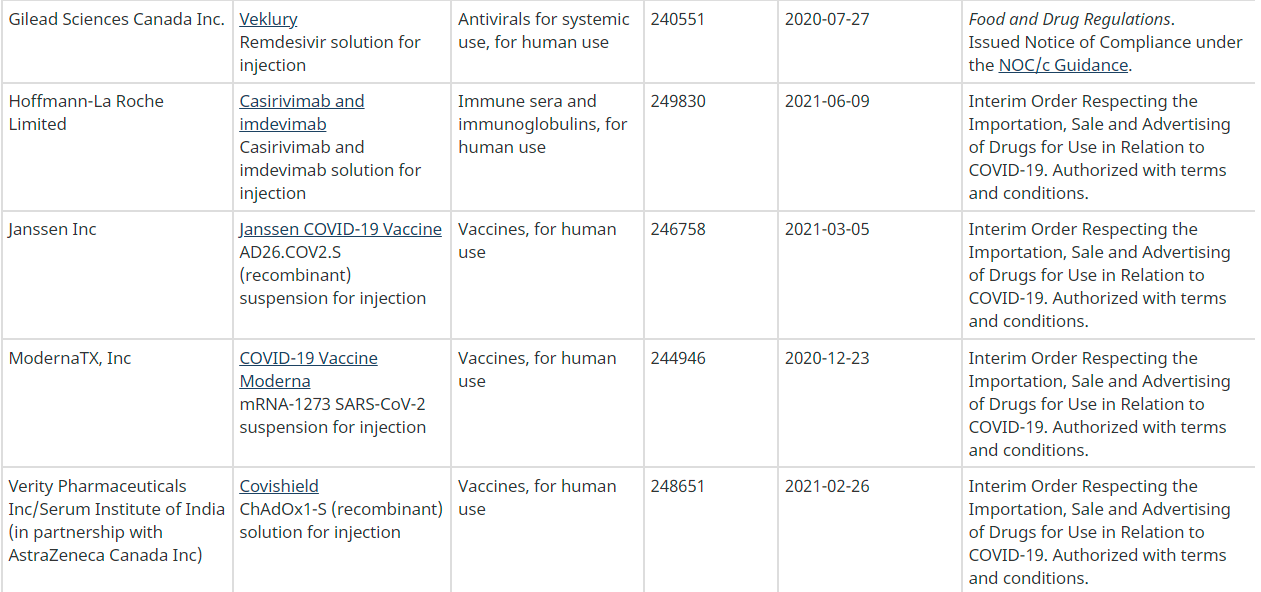Open the Veklury product link
This screenshot has width=1261, height=592.
[268, 19]
